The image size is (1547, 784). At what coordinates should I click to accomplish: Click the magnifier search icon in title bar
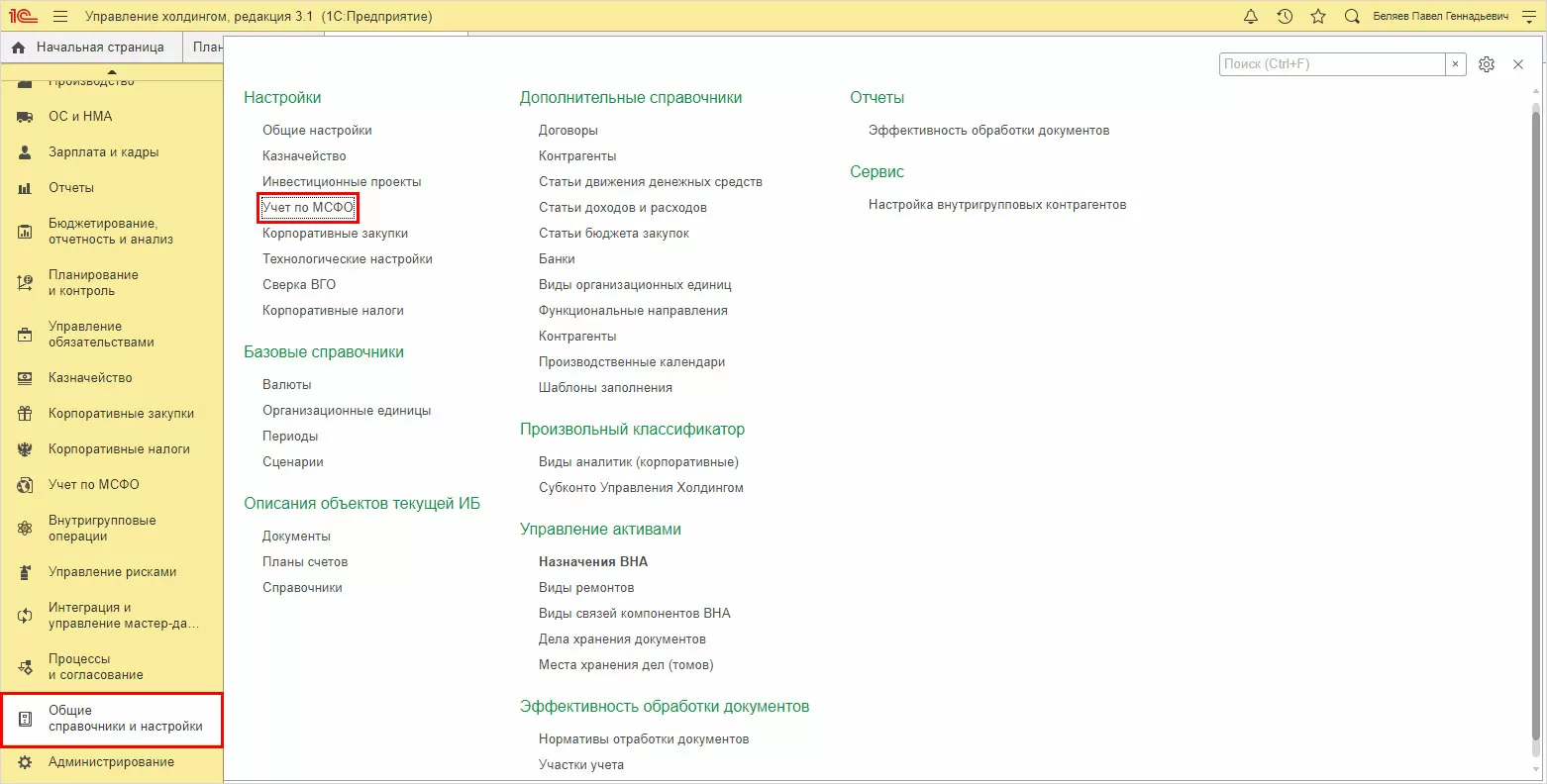click(1352, 17)
